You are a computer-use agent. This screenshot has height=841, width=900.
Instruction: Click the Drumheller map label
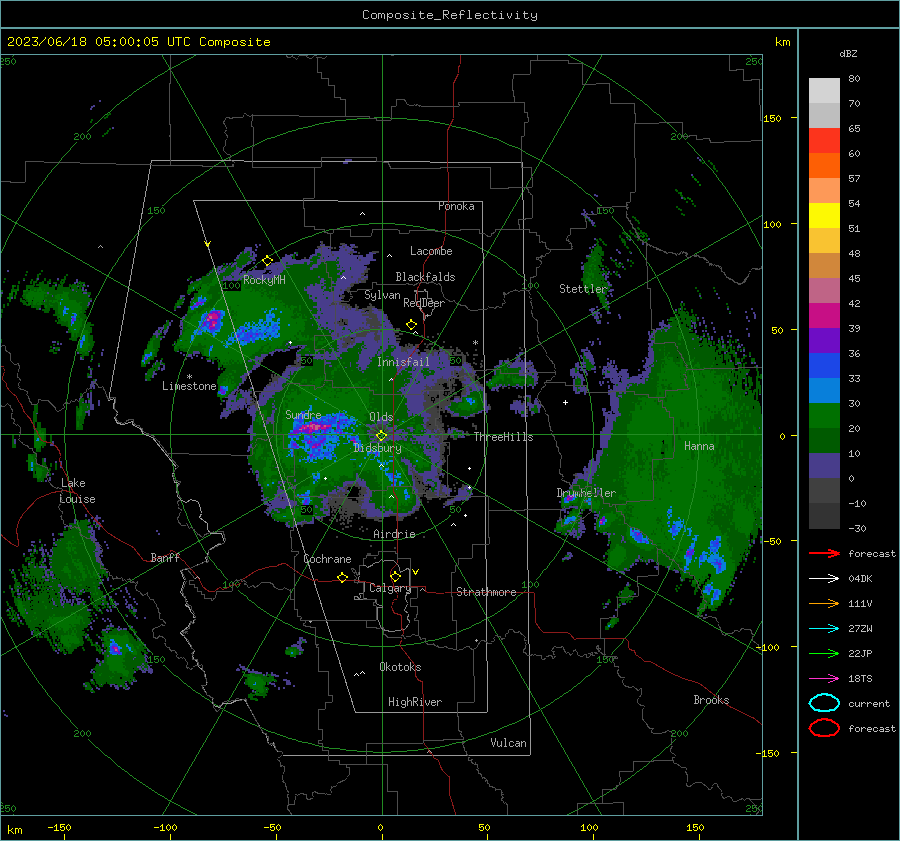586,493
